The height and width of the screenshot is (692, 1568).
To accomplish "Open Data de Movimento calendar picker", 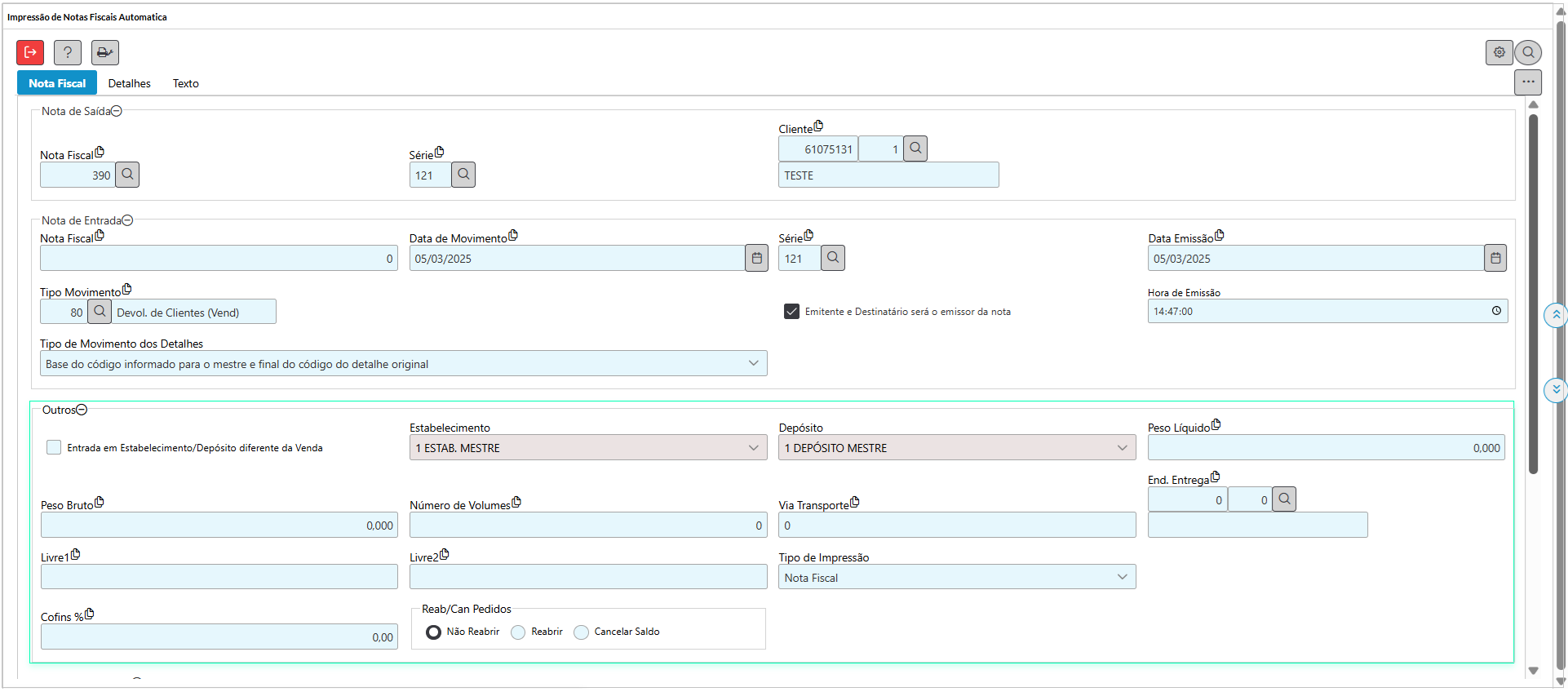I will point(756,258).
